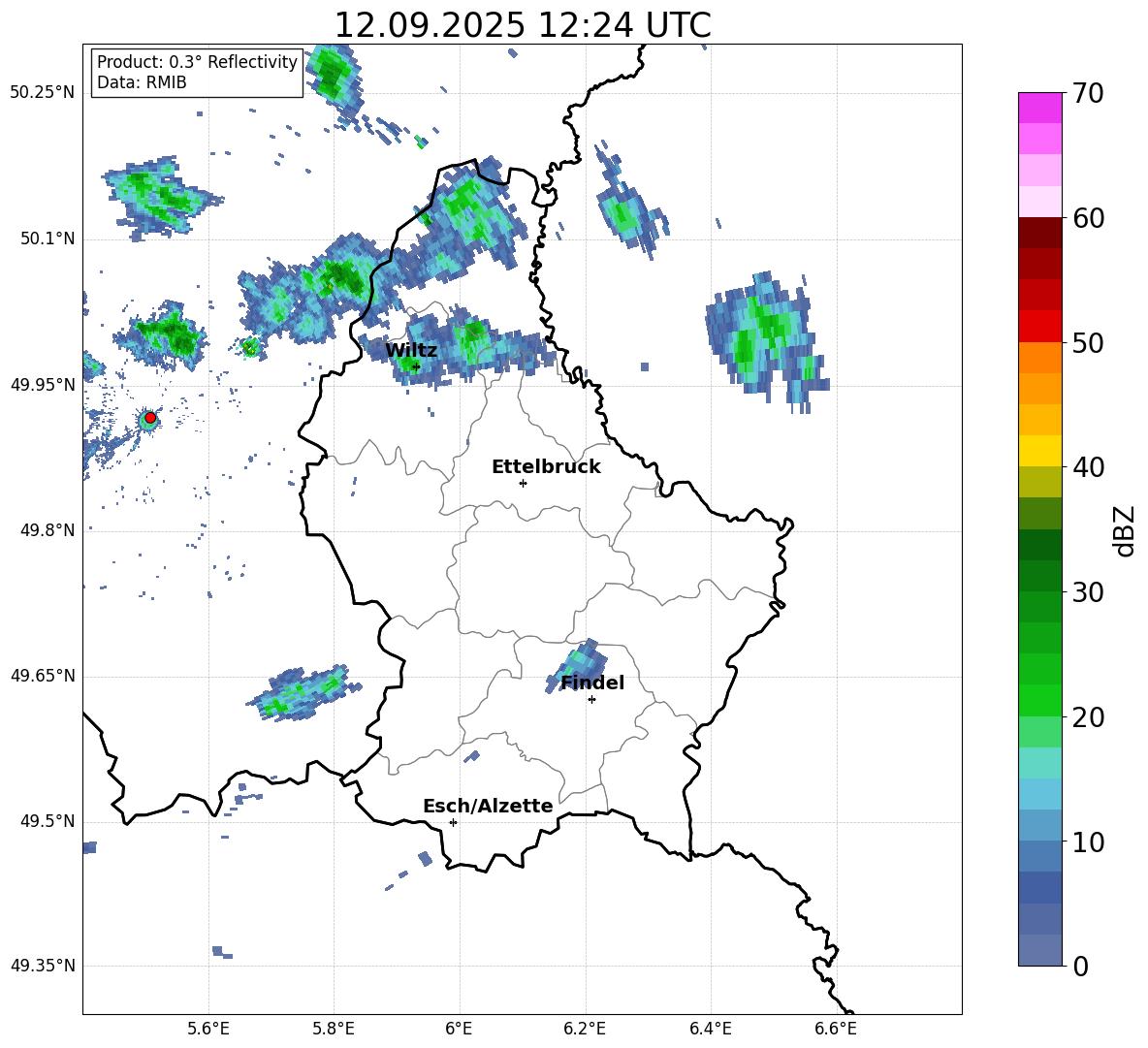Click the yellow colorbar segment at 40

pos(1040,451)
